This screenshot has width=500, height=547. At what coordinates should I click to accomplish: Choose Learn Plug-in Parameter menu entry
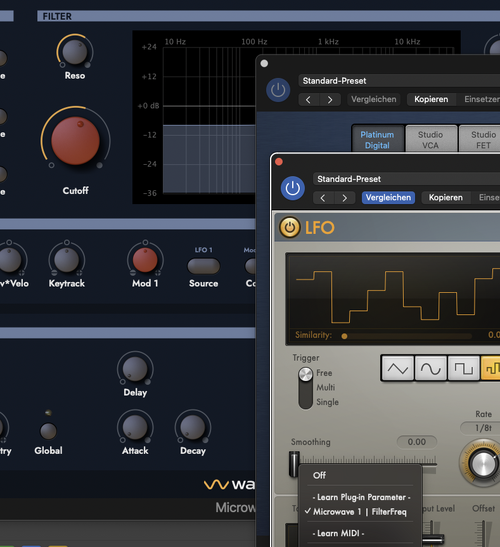(360, 497)
